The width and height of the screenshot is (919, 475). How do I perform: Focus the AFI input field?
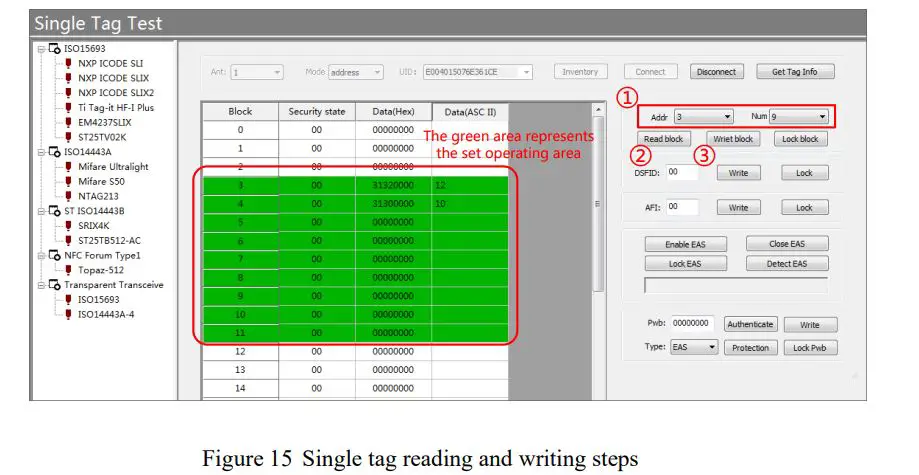(682, 207)
